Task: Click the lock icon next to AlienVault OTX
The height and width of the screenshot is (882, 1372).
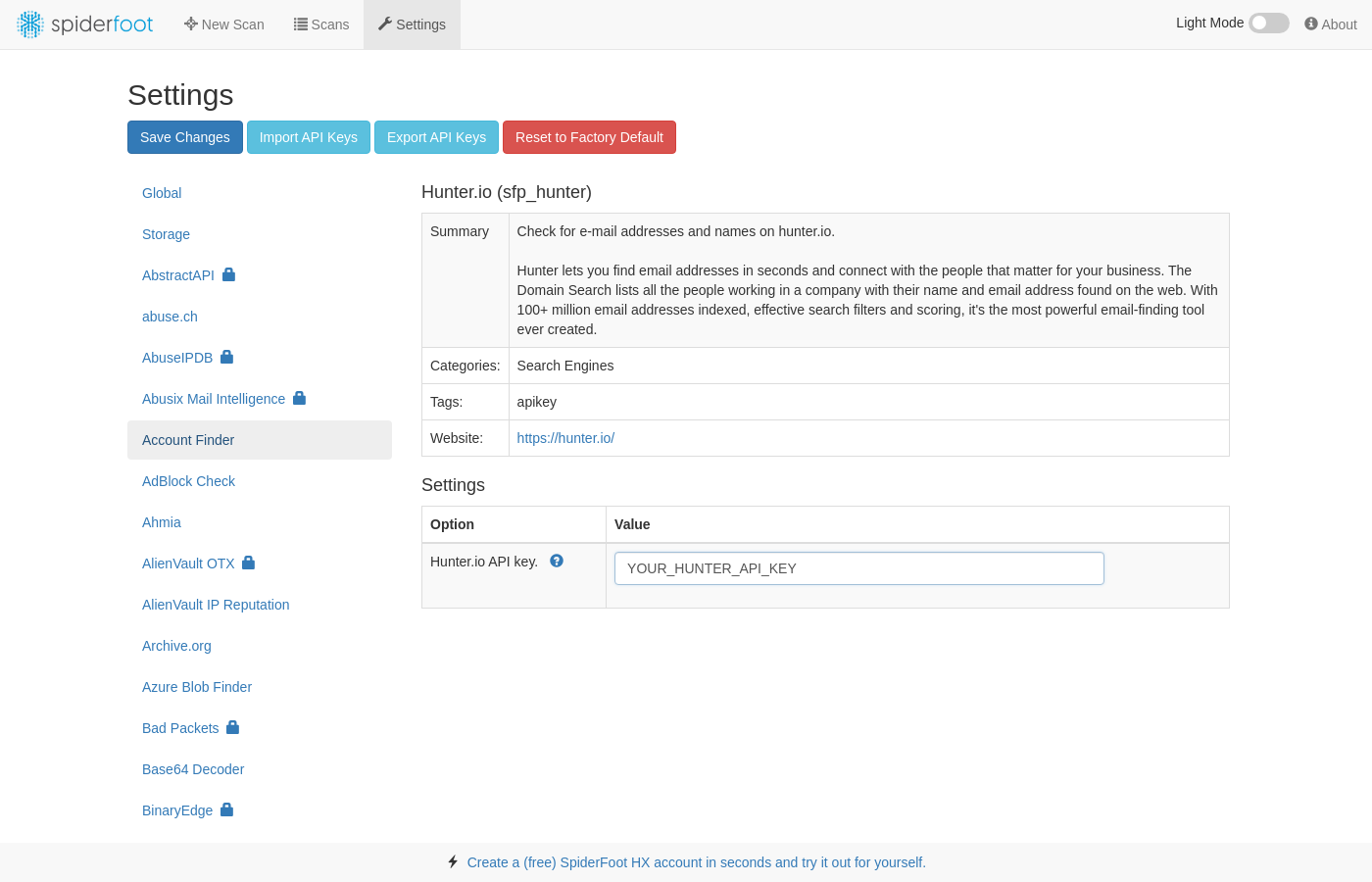Action: [248, 563]
